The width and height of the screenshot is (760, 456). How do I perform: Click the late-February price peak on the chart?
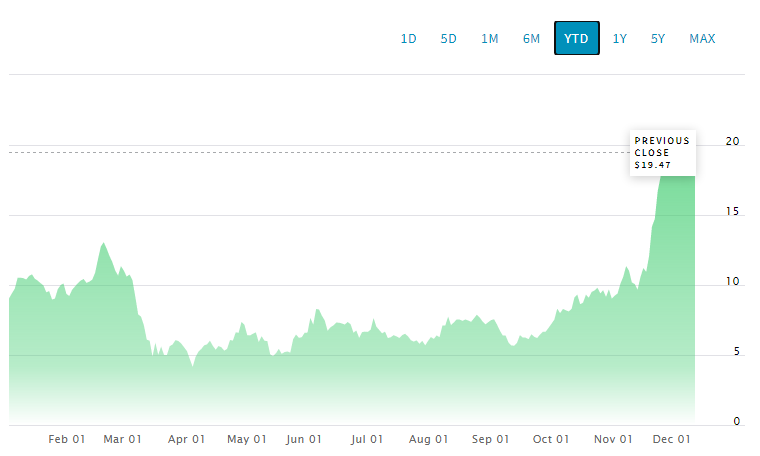(x=103, y=243)
